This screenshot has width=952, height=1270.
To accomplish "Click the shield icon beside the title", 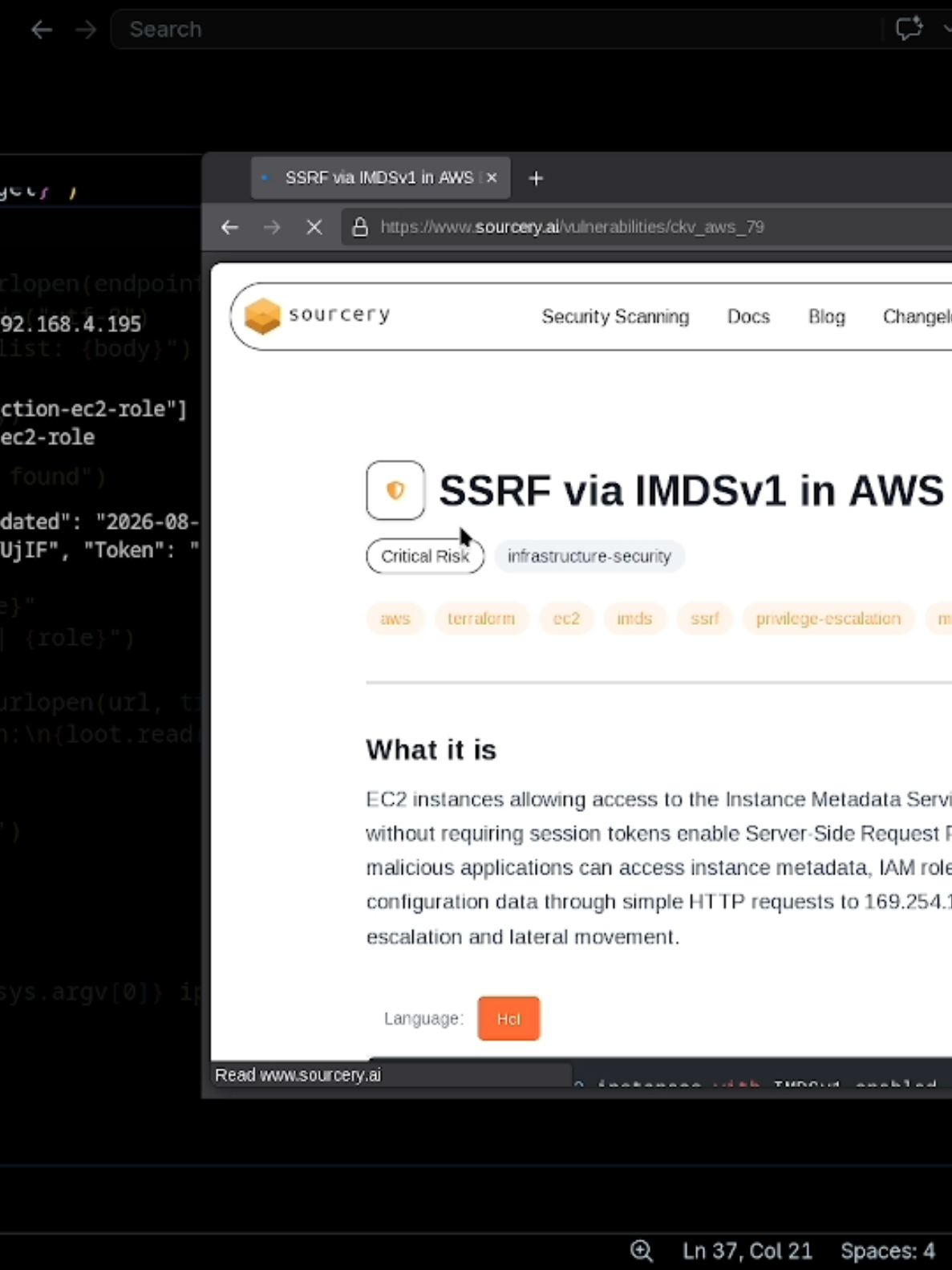I will tap(395, 490).
